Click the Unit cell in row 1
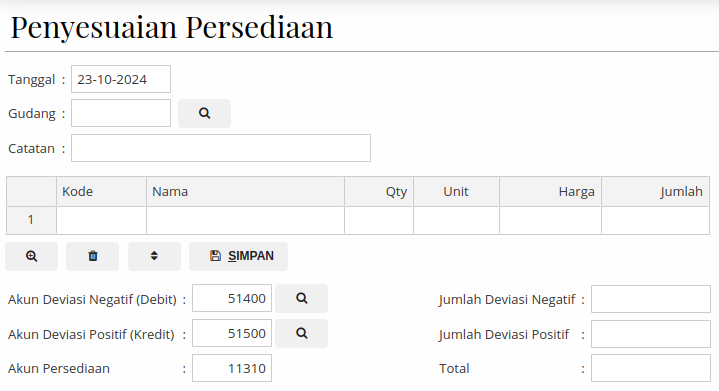This screenshot has height=391, width=719. (x=456, y=220)
